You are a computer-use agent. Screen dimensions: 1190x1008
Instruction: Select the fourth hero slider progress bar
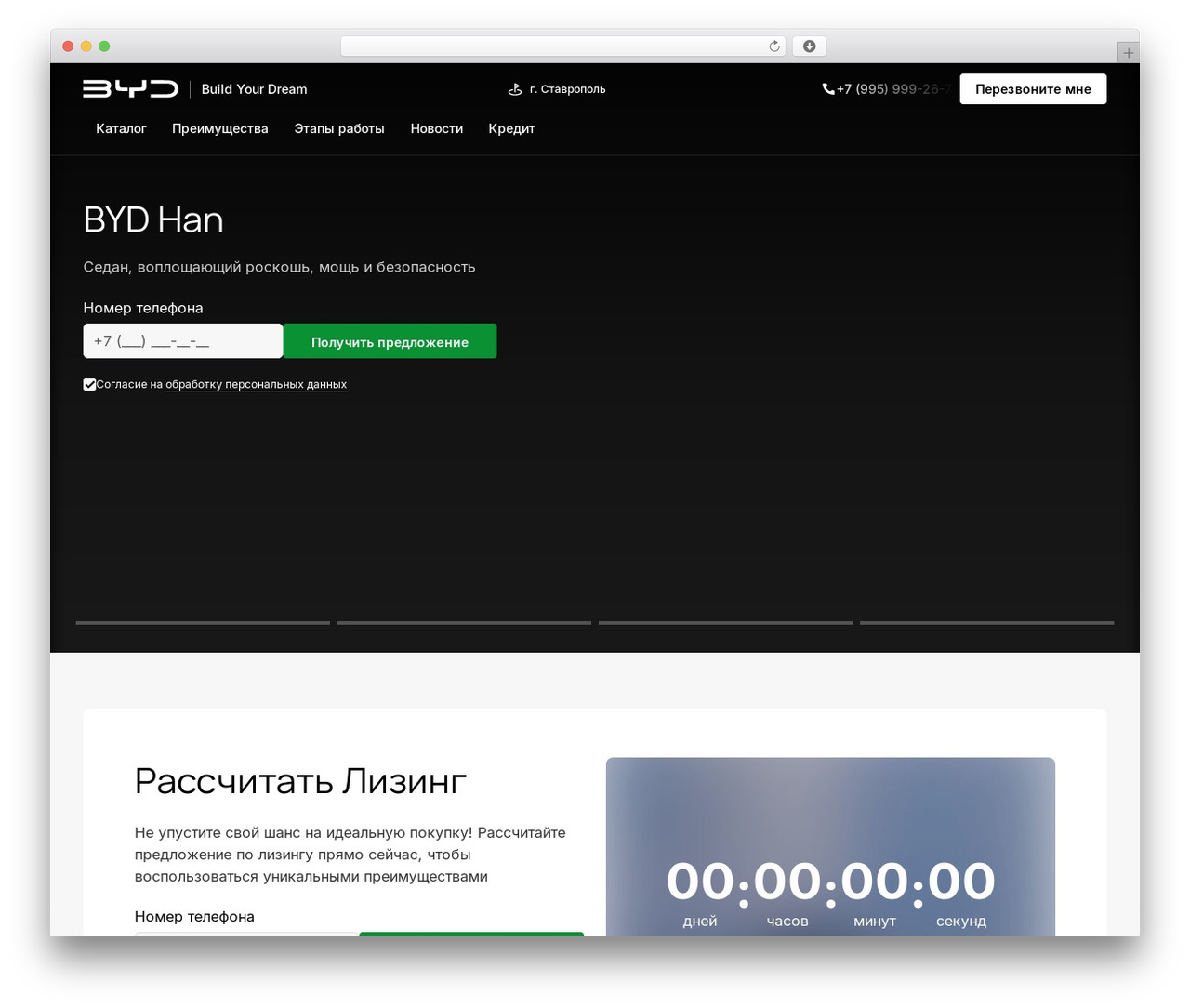click(986, 623)
